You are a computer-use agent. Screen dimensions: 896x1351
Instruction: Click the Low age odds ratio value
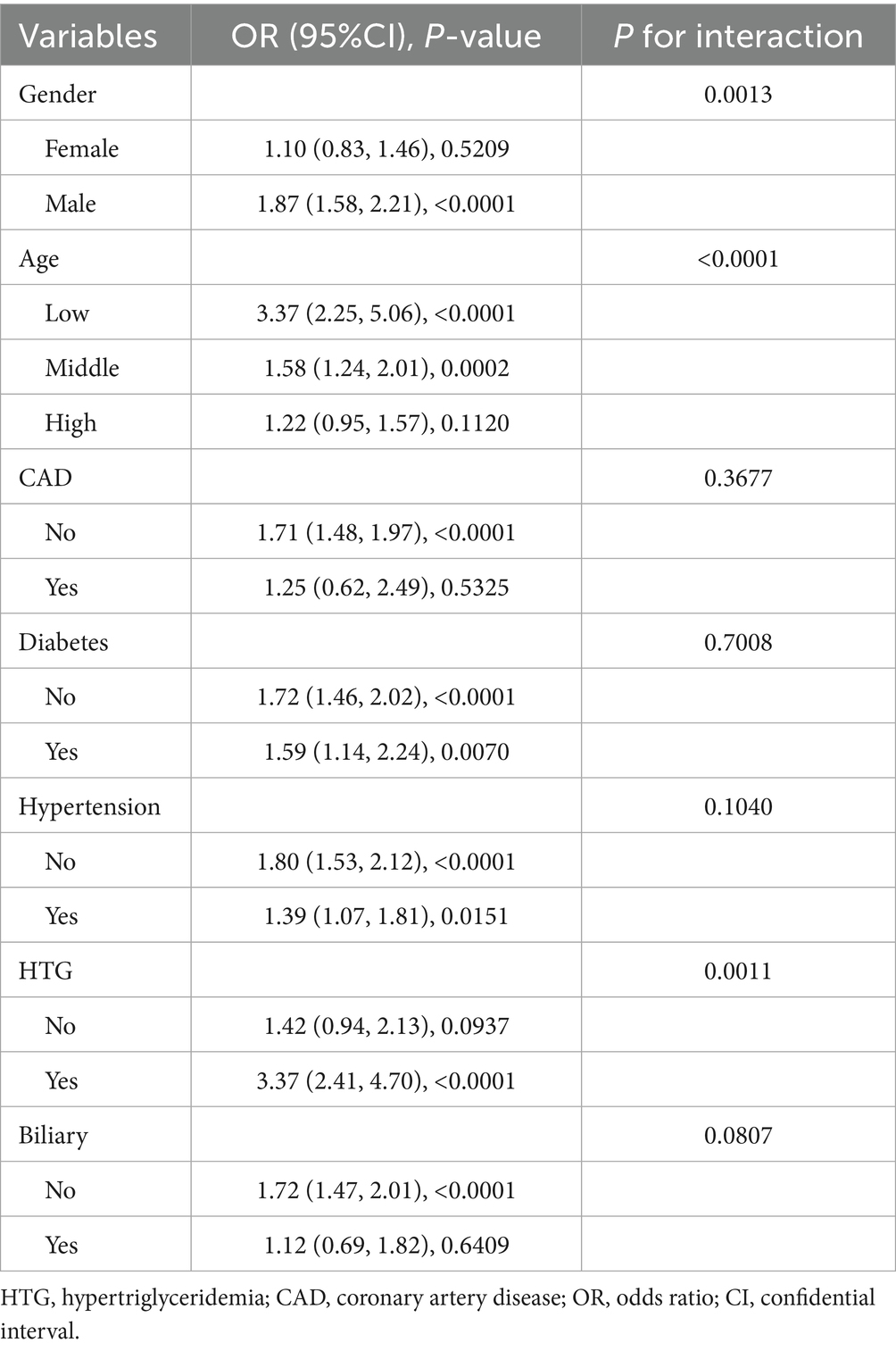(386, 313)
